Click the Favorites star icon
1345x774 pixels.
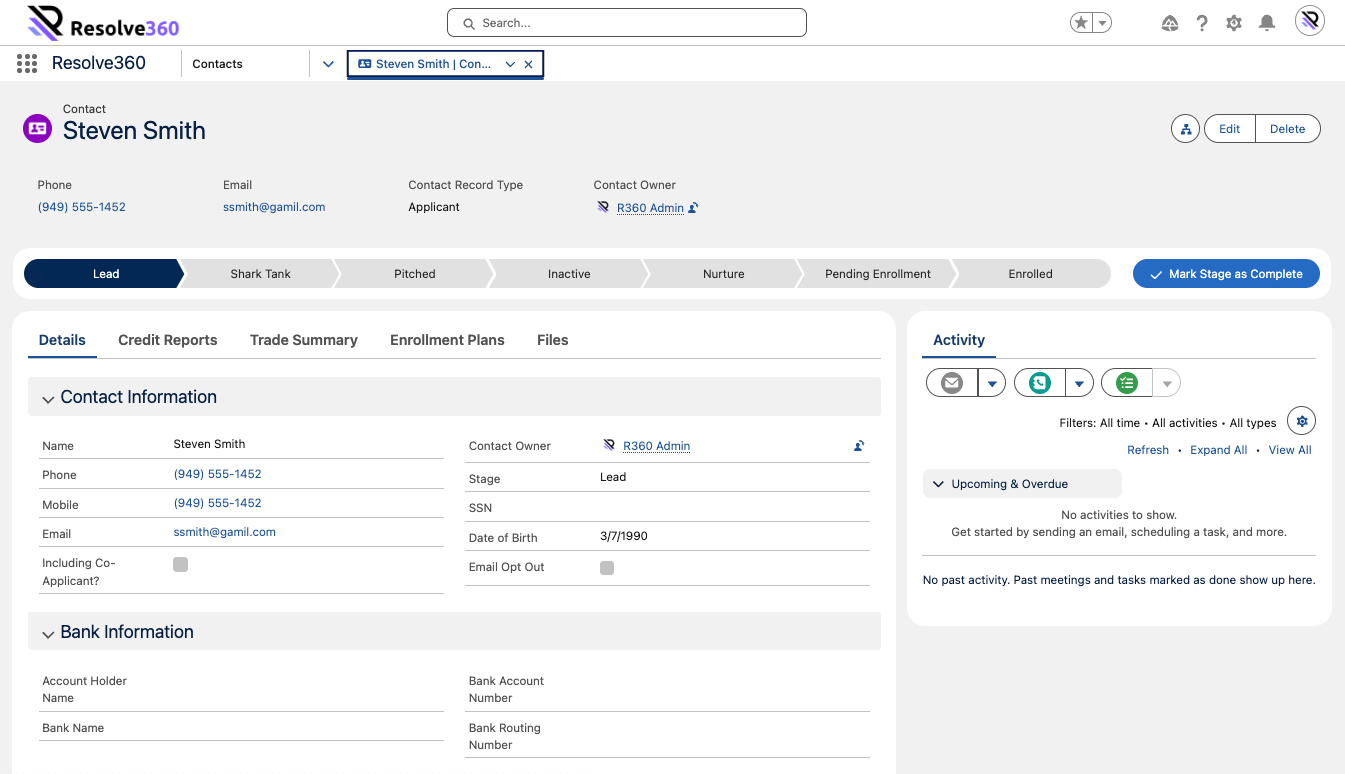pyautogui.click(x=1081, y=23)
